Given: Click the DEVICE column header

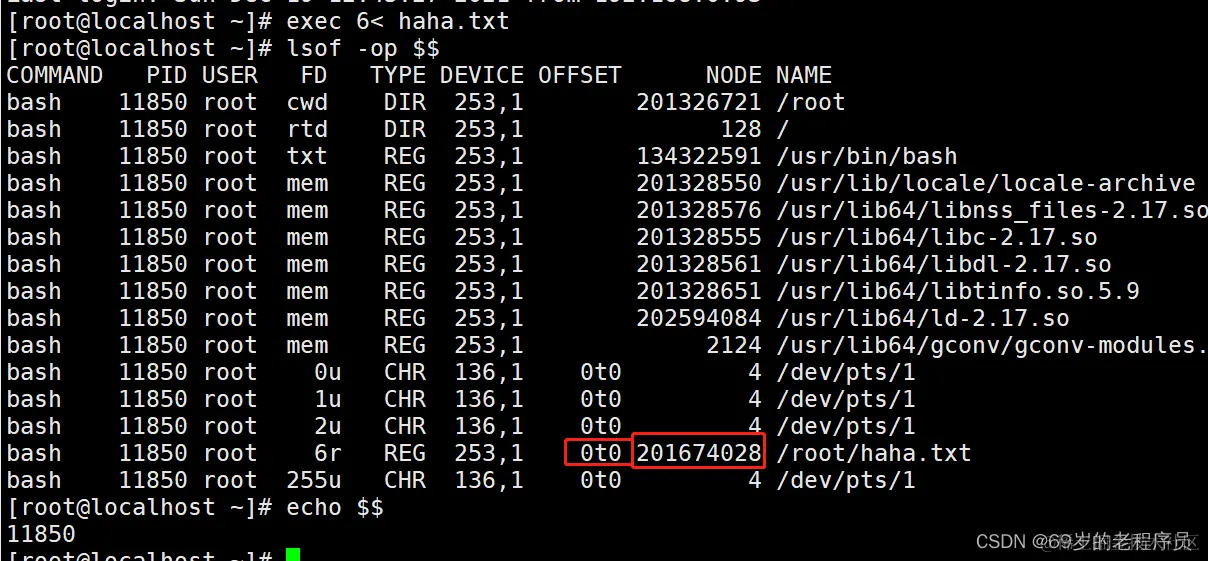Looking at the screenshot, I should pos(482,75).
